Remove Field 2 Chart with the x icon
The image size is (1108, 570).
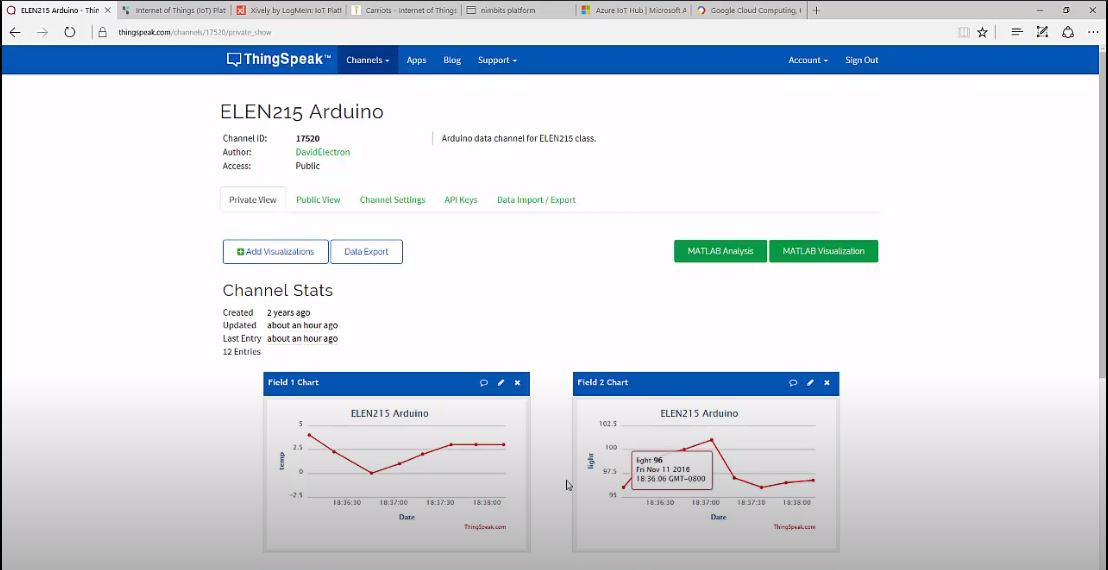tap(827, 383)
